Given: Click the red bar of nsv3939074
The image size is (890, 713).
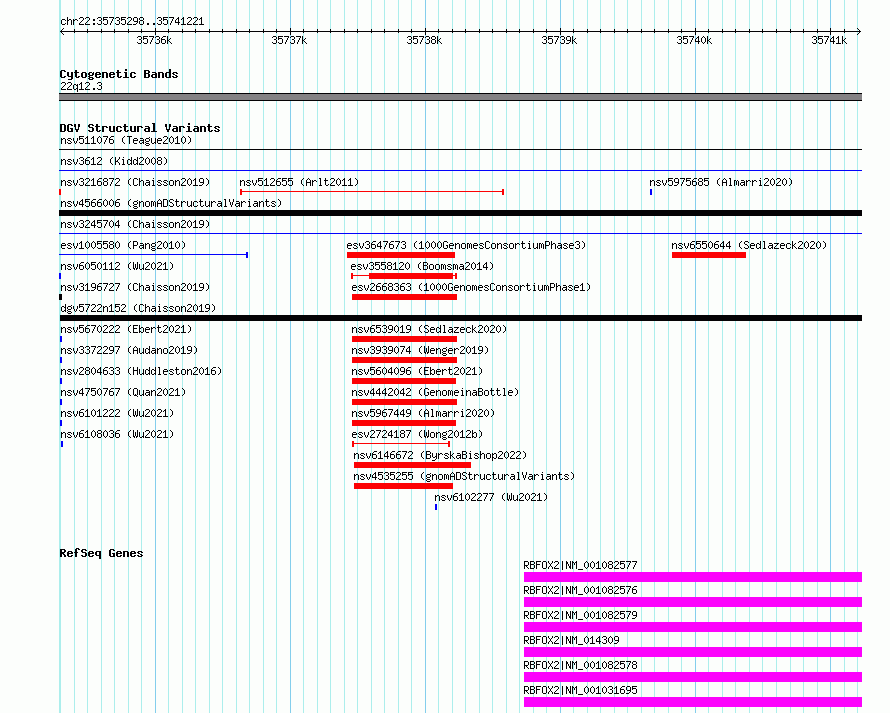Looking at the screenshot, I should click(x=404, y=360).
